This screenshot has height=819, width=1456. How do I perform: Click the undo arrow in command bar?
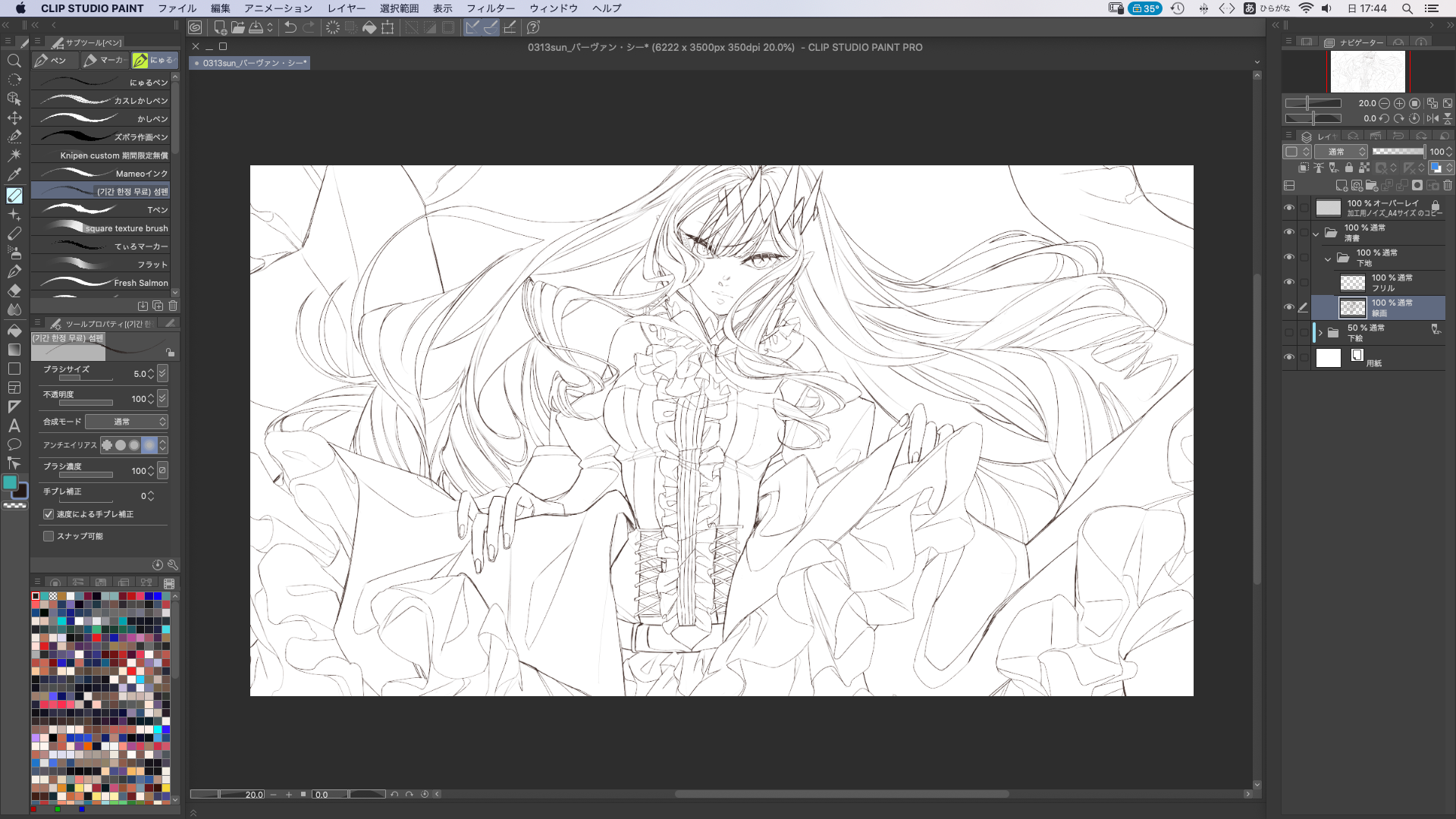(x=290, y=28)
